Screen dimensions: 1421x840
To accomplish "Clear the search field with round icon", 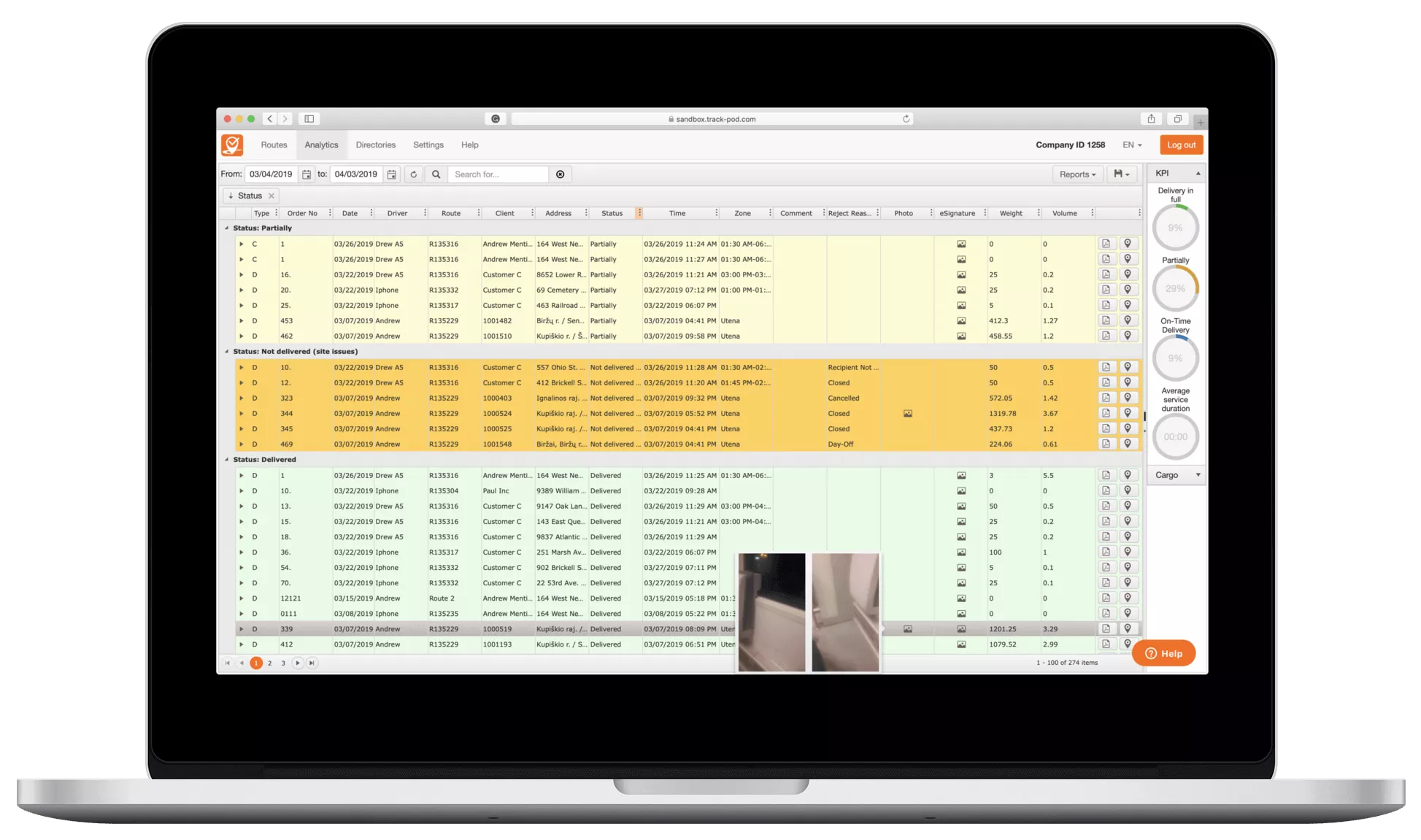I will pos(561,174).
